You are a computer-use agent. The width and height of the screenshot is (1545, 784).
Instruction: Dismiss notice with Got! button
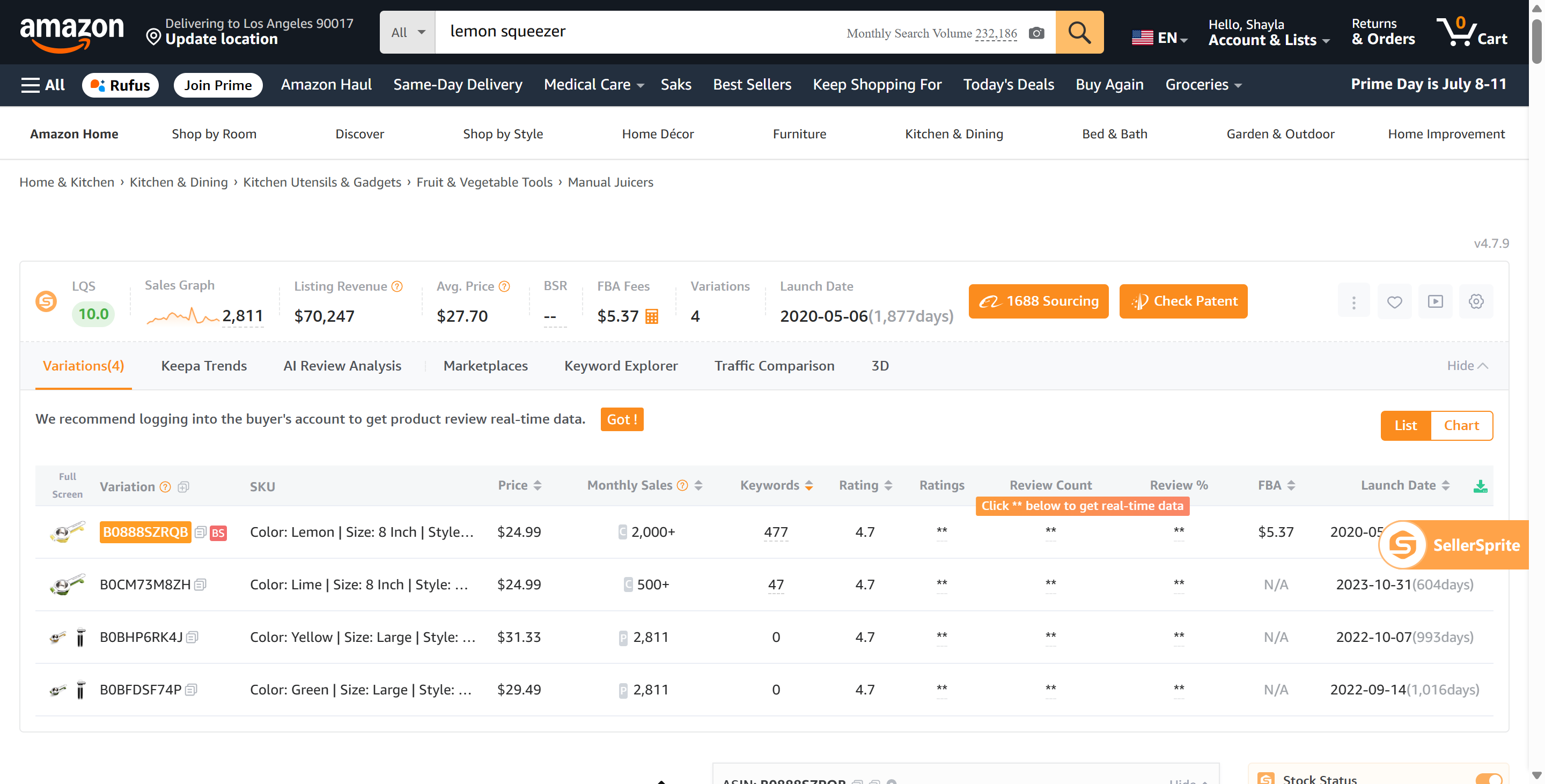pos(622,419)
